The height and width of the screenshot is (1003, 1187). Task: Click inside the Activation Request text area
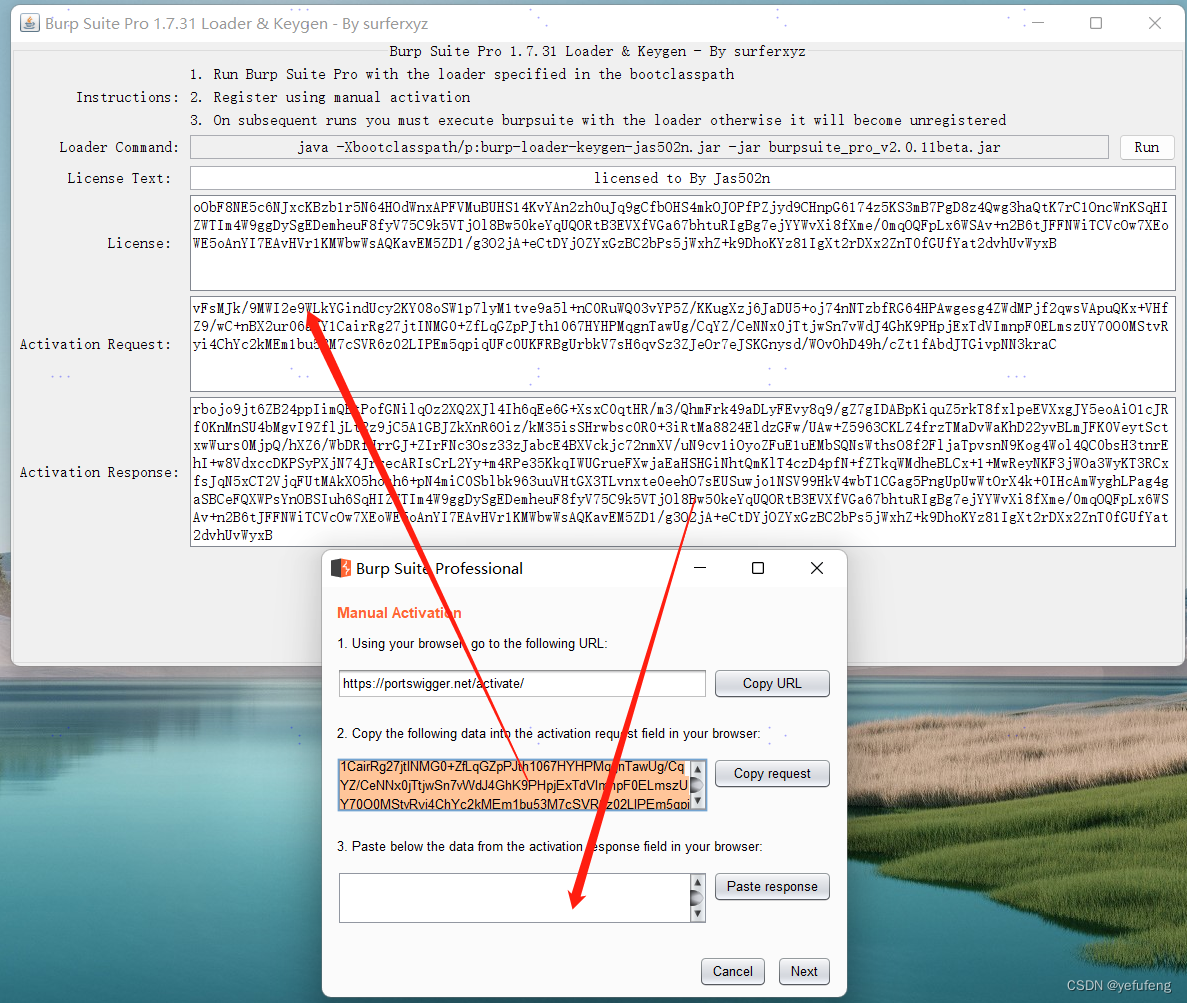682,344
